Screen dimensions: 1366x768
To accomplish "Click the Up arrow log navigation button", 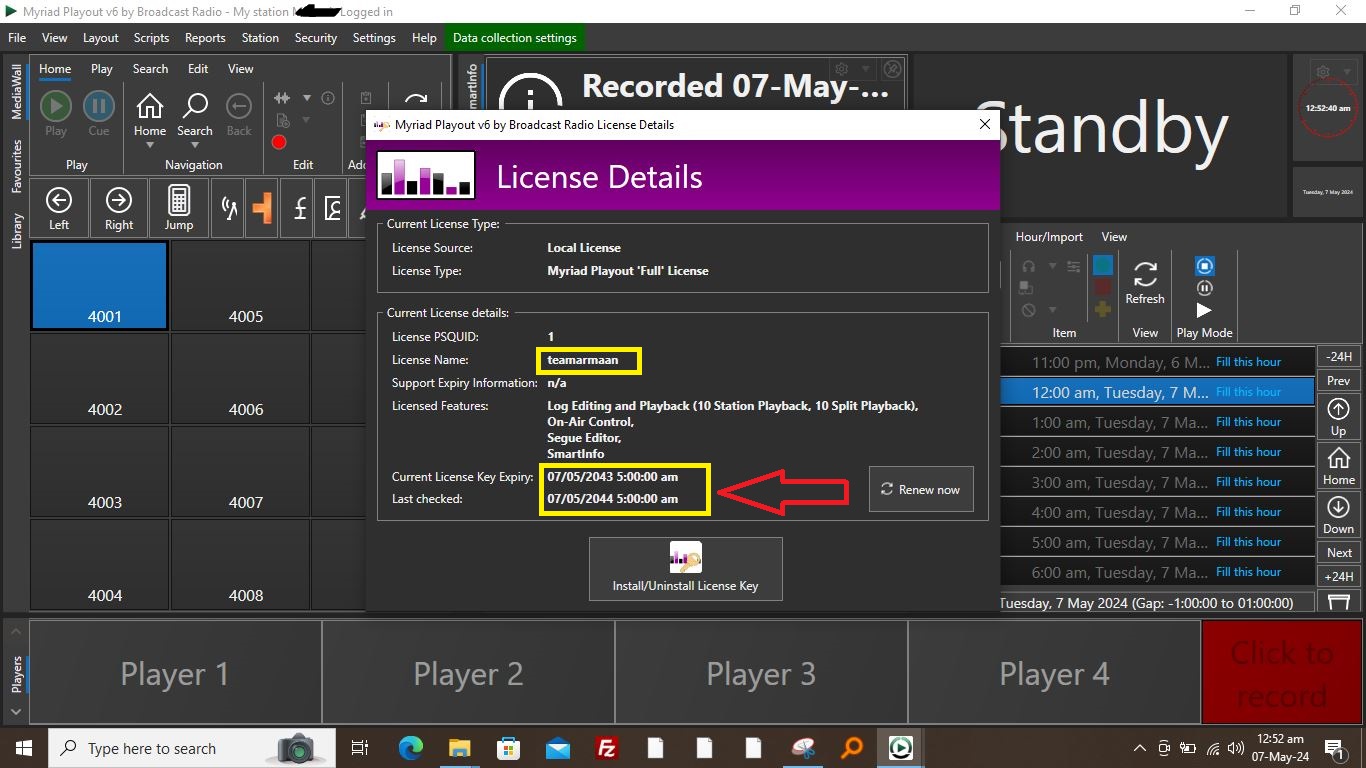I will click(1339, 416).
